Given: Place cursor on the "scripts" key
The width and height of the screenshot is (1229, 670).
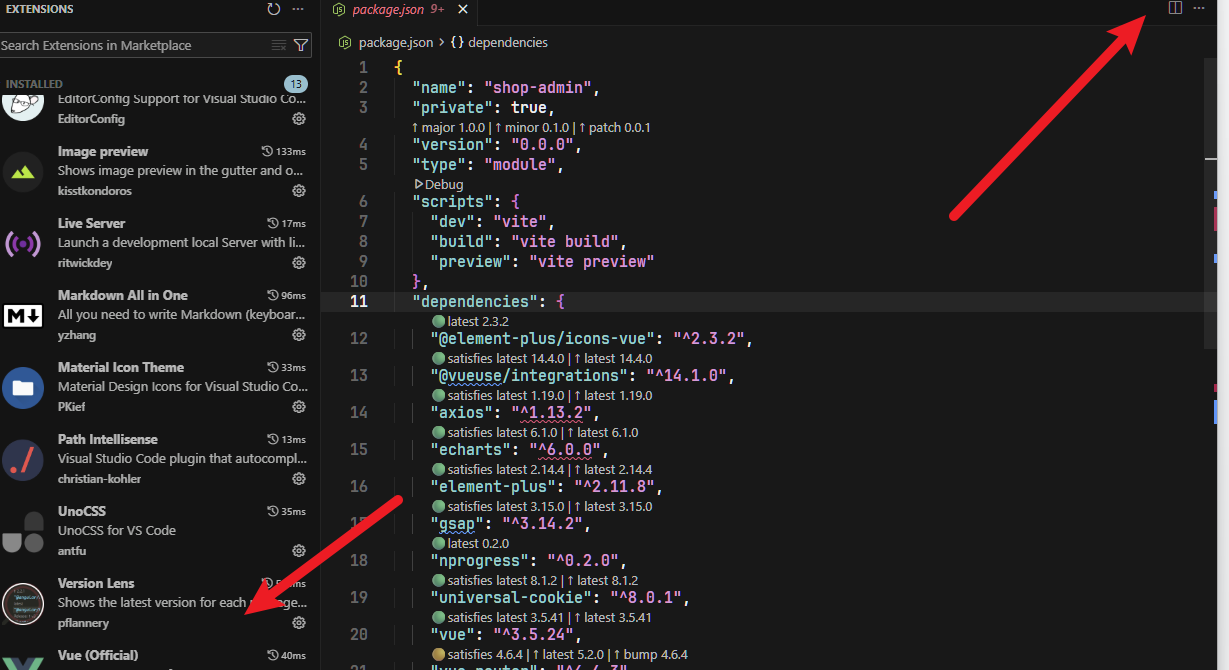Looking at the screenshot, I should tap(451, 202).
